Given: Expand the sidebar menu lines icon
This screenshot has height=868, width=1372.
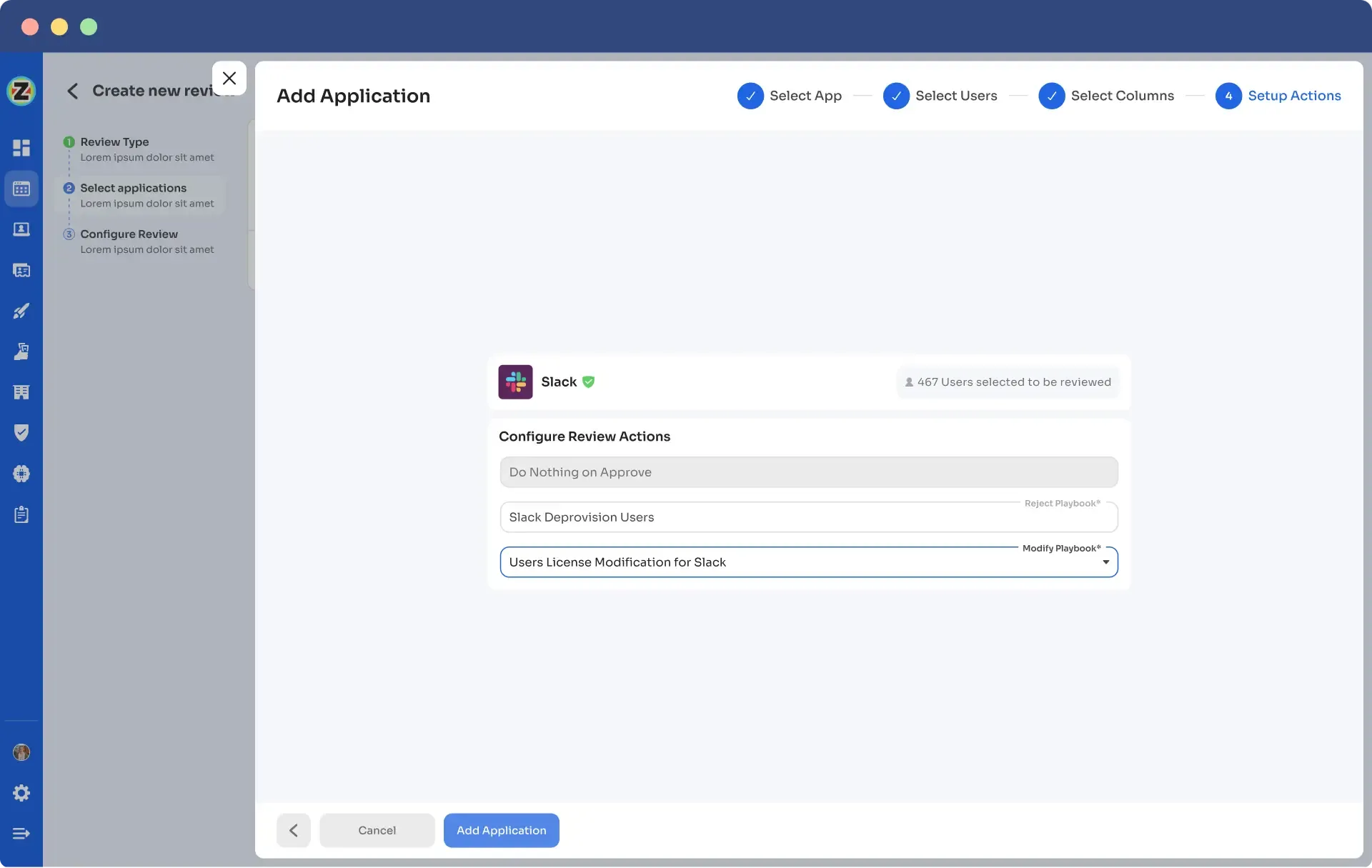Looking at the screenshot, I should point(21,834).
